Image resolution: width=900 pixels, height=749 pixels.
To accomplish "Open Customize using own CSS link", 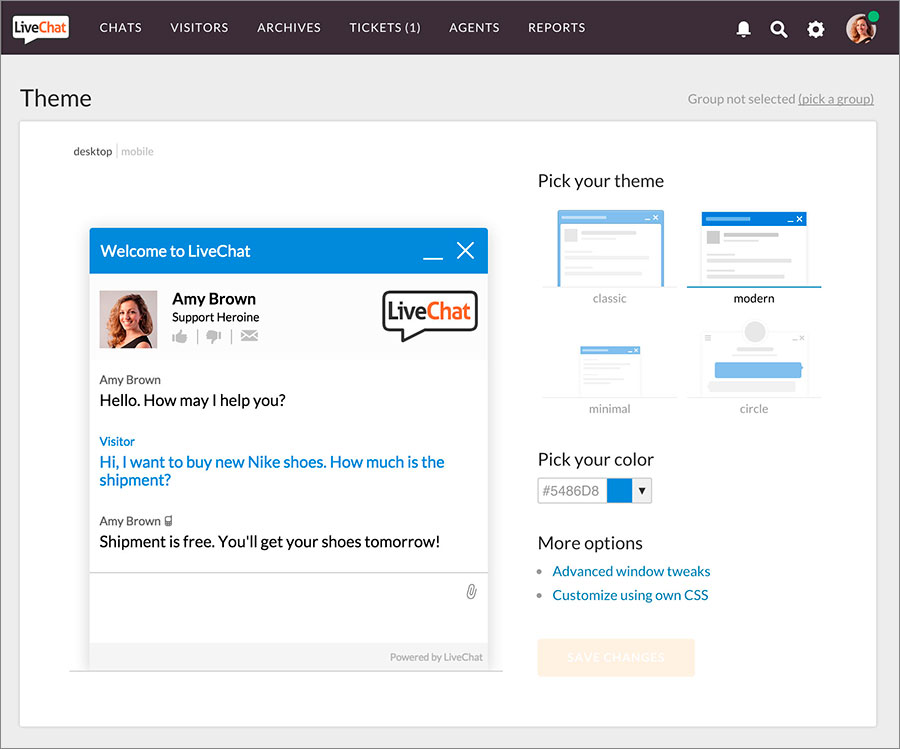I will (x=630, y=595).
